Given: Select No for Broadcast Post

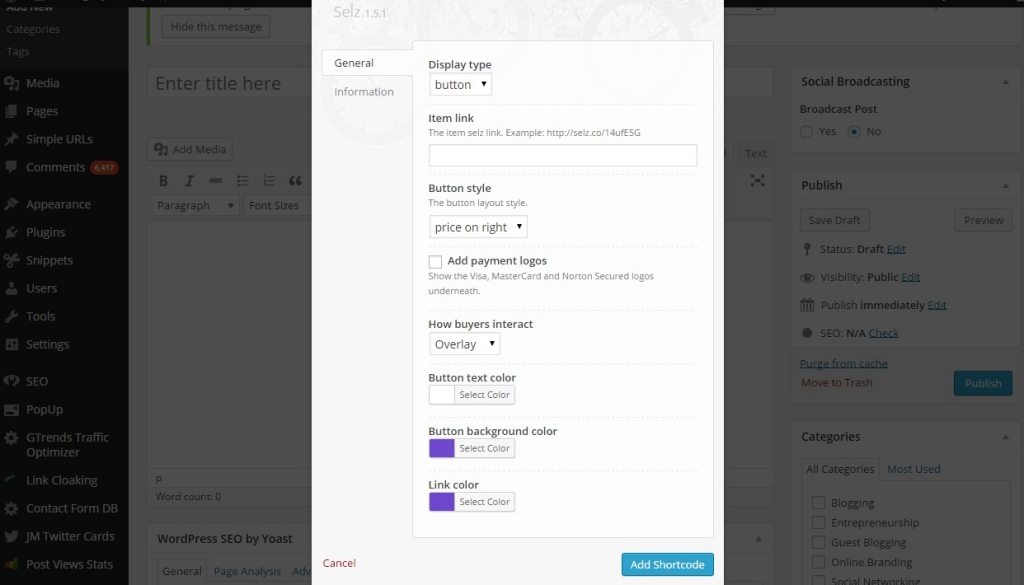Looking at the screenshot, I should [854, 132].
